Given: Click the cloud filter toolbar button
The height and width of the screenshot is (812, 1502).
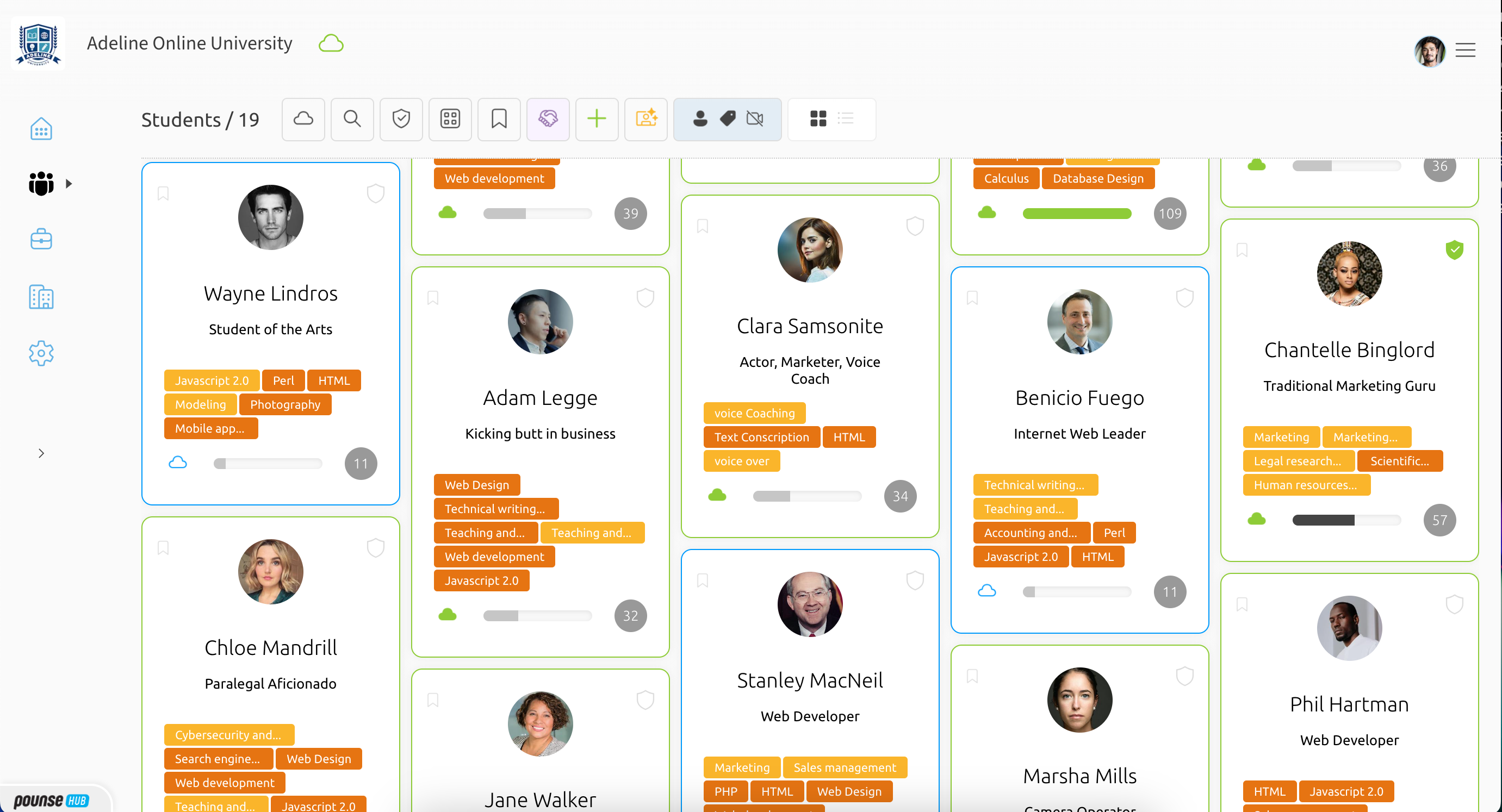Looking at the screenshot, I should pos(303,119).
